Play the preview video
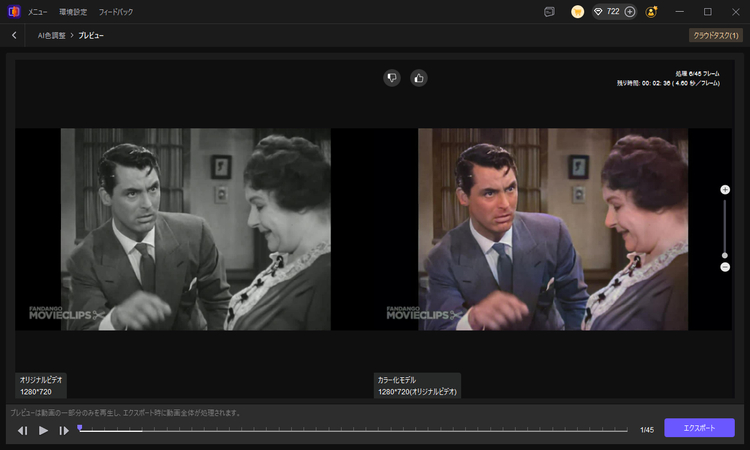 [43, 430]
